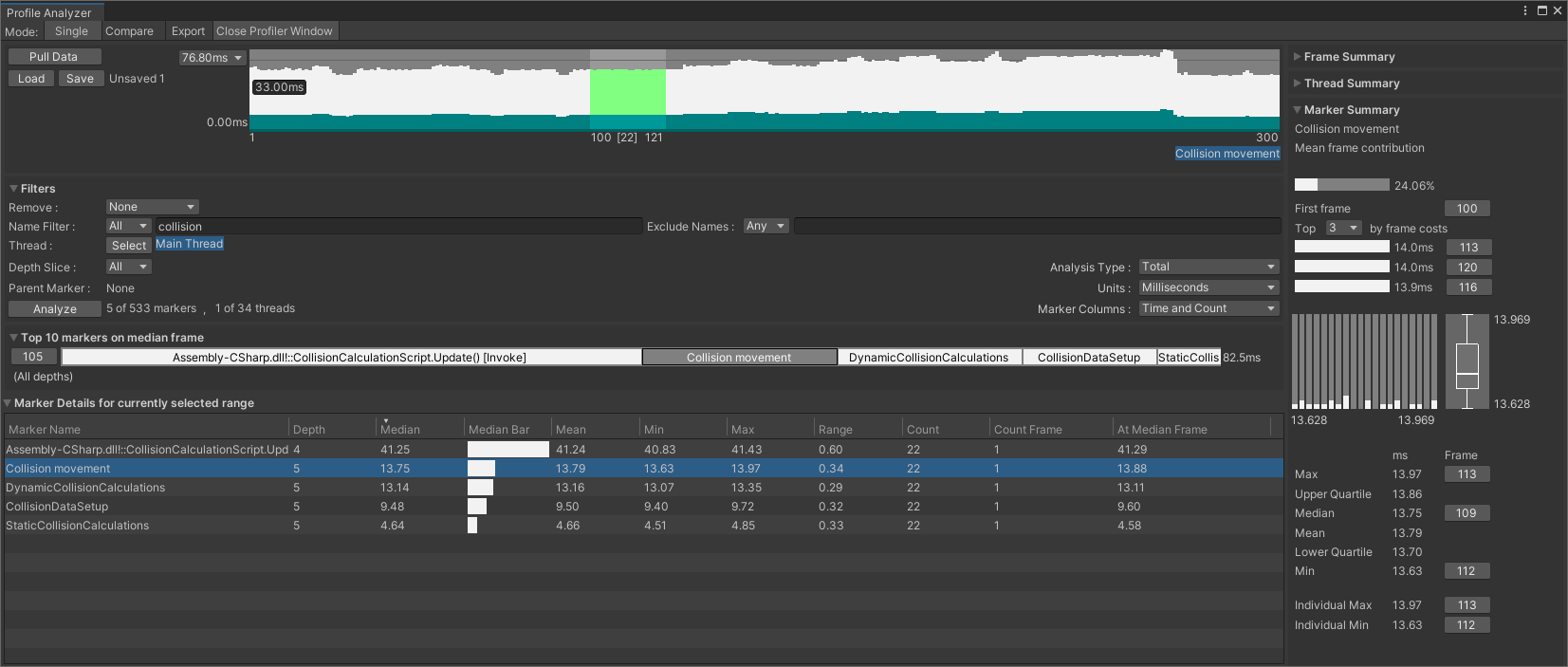Open the Units Milliseconds dropdown

(x=1208, y=287)
